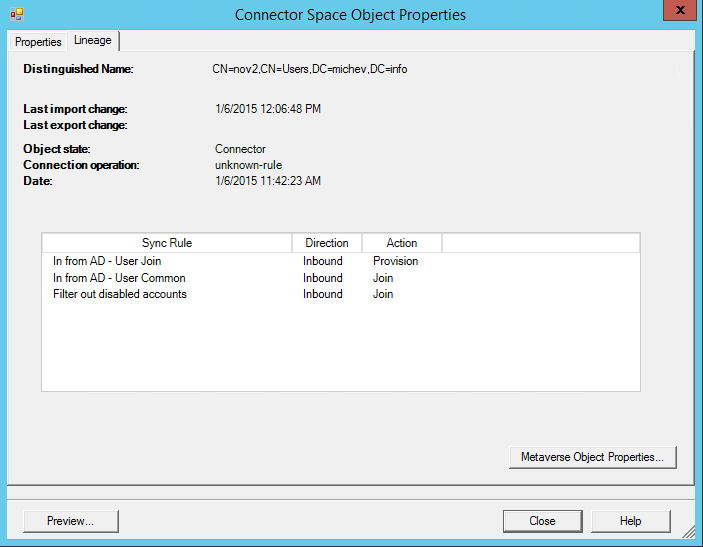Select the Lineage tab

93,41
